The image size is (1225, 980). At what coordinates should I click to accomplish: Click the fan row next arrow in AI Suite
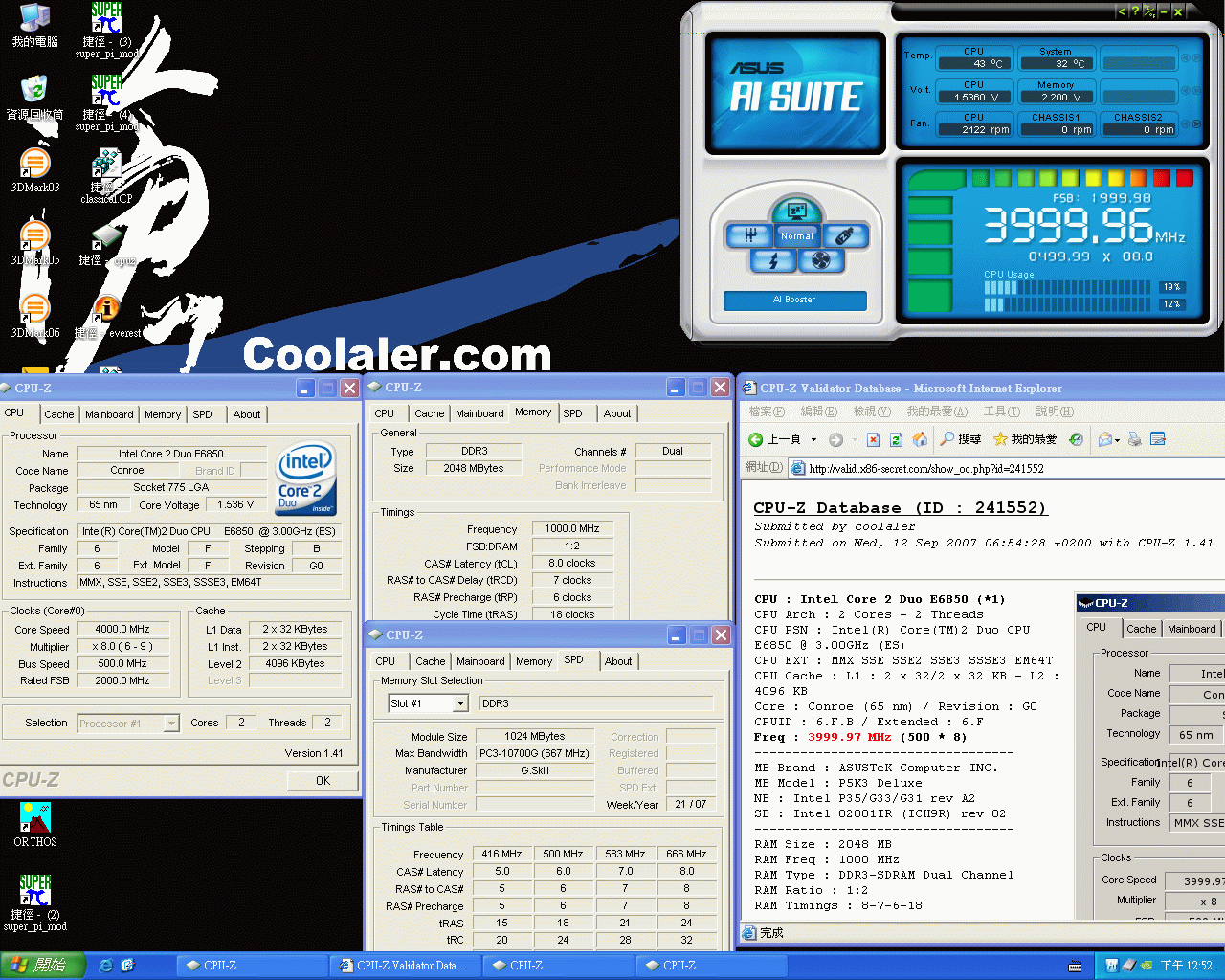pyautogui.click(x=1196, y=124)
